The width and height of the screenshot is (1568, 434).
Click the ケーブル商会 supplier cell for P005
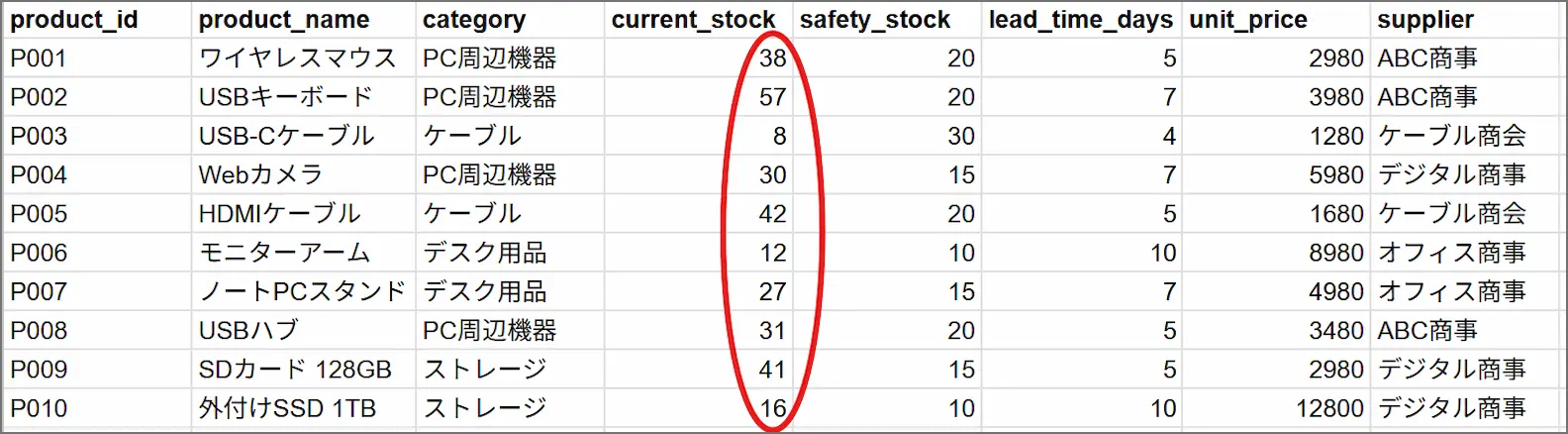tap(1466, 214)
